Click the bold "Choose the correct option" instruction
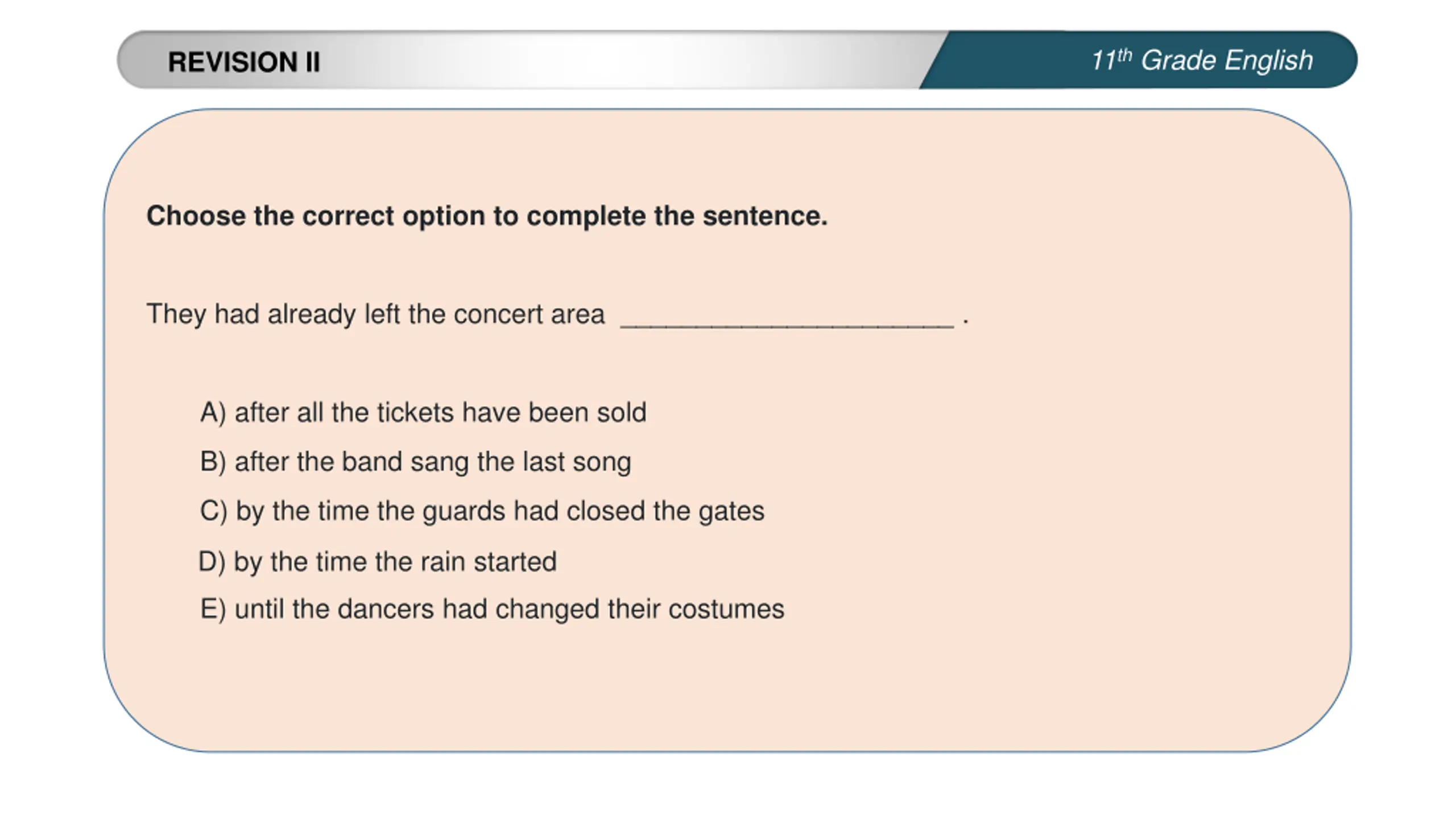 point(487,216)
